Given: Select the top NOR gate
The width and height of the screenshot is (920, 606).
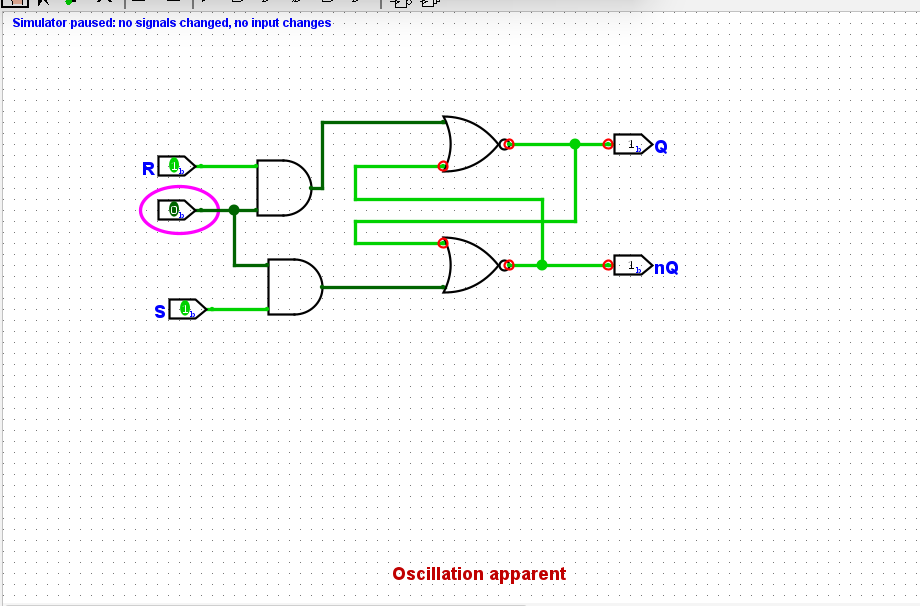Looking at the screenshot, I should click(x=470, y=143).
